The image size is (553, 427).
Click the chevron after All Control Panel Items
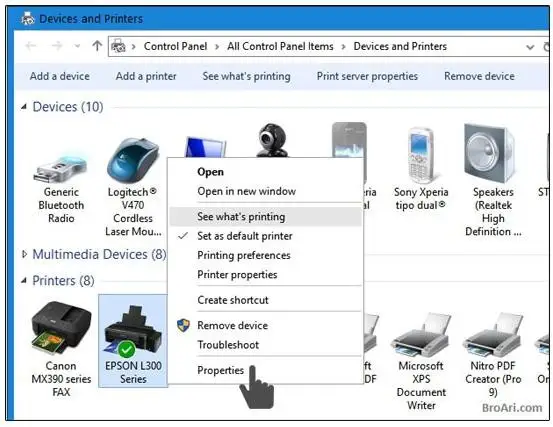tap(343, 47)
